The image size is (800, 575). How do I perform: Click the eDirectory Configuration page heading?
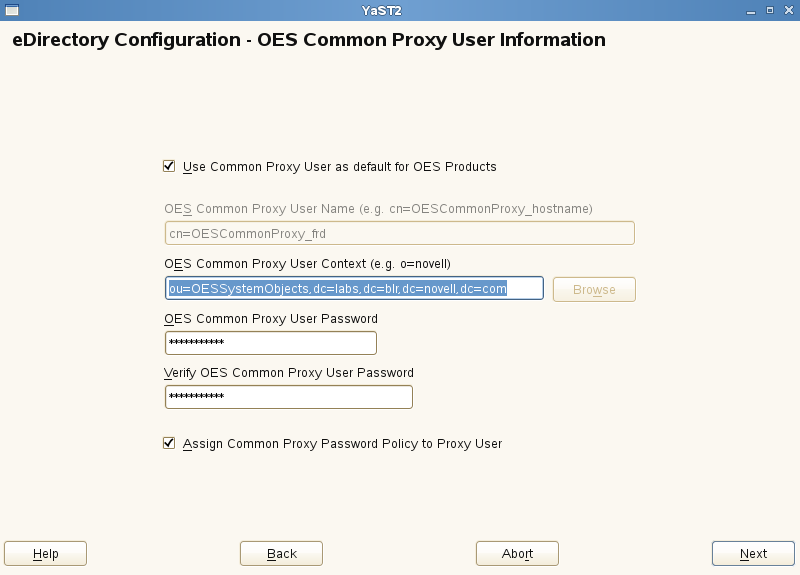coord(308,41)
